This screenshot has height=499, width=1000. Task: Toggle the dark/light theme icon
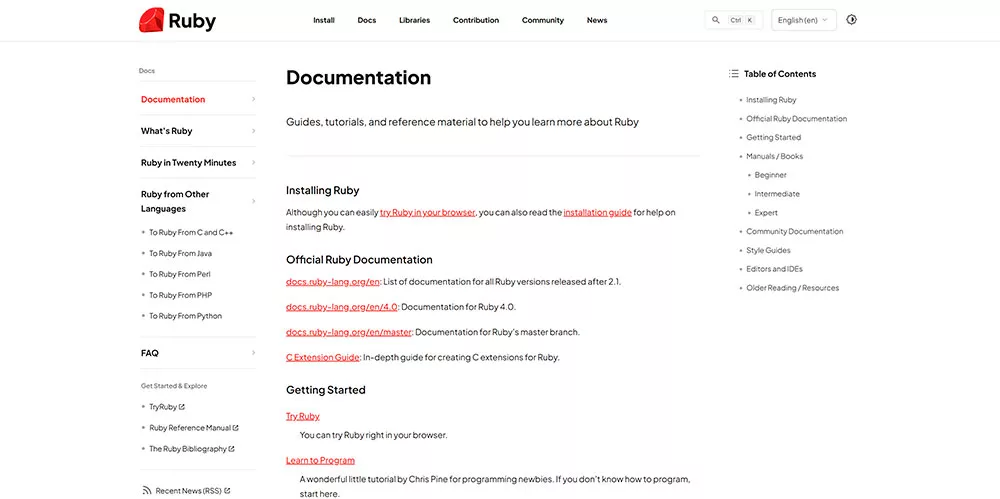pyautogui.click(x=851, y=20)
